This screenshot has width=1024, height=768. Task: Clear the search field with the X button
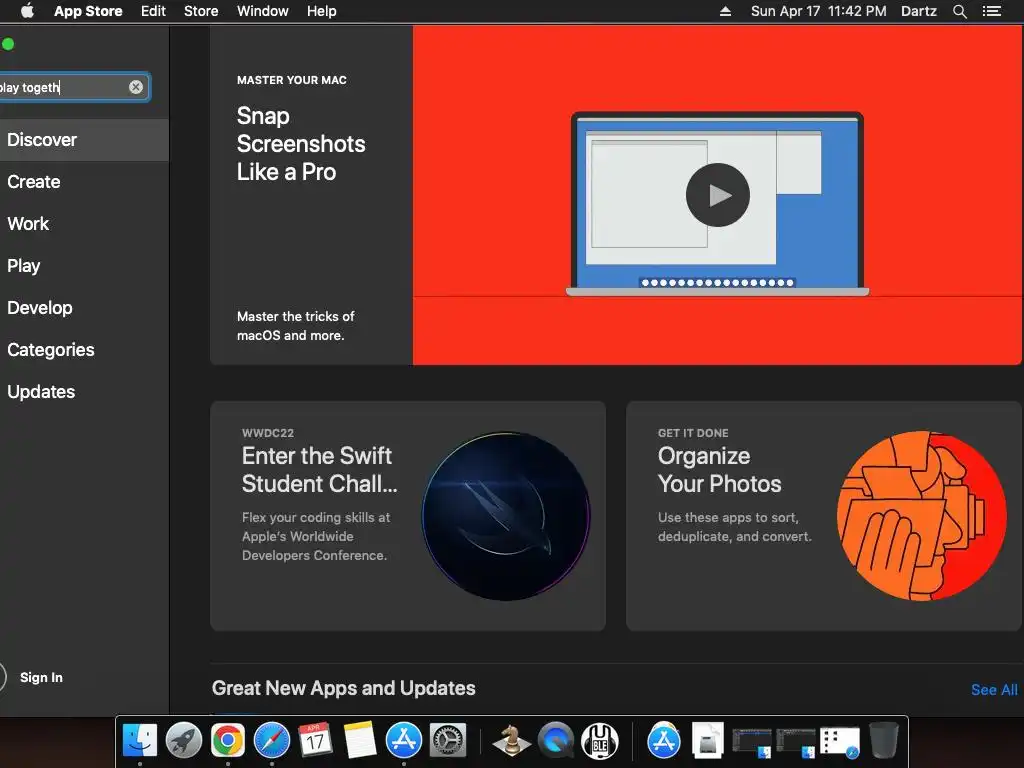coord(136,87)
